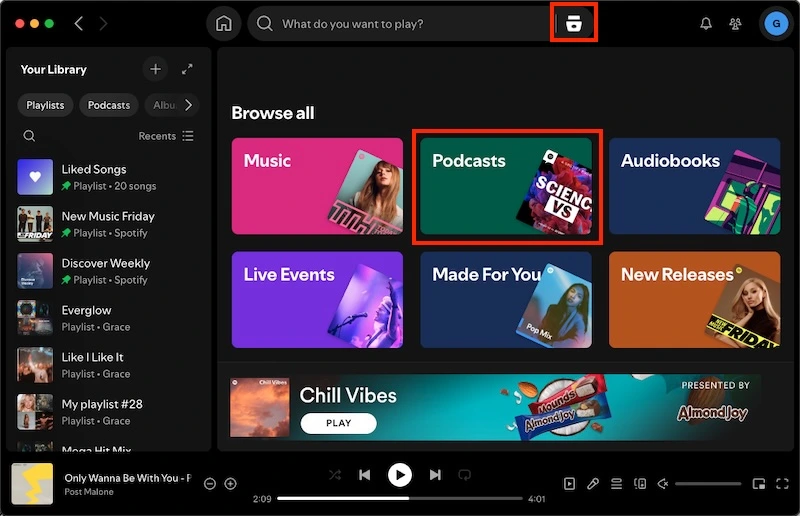The width and height of the screenshot is (800, 516).
Task: Open the Podcasts browse card
Action: [x=506, y=186]
